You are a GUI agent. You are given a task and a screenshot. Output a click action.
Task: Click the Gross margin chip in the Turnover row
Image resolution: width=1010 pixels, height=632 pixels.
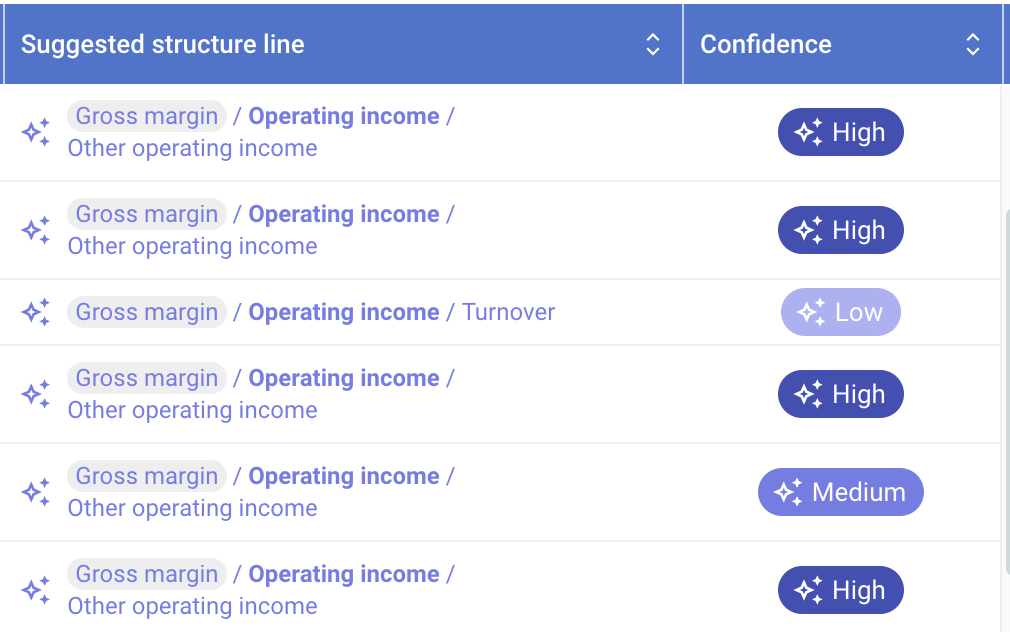tap(147, 312)
